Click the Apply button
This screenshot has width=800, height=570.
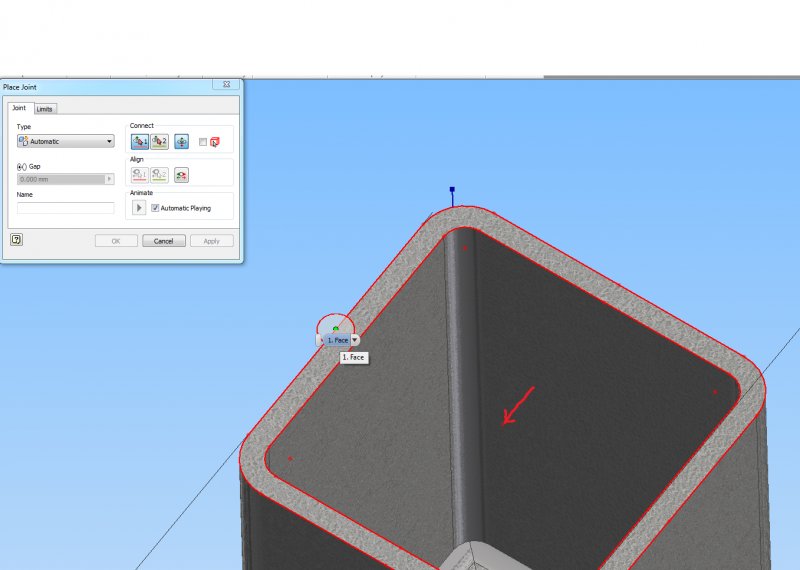point(212,241)
